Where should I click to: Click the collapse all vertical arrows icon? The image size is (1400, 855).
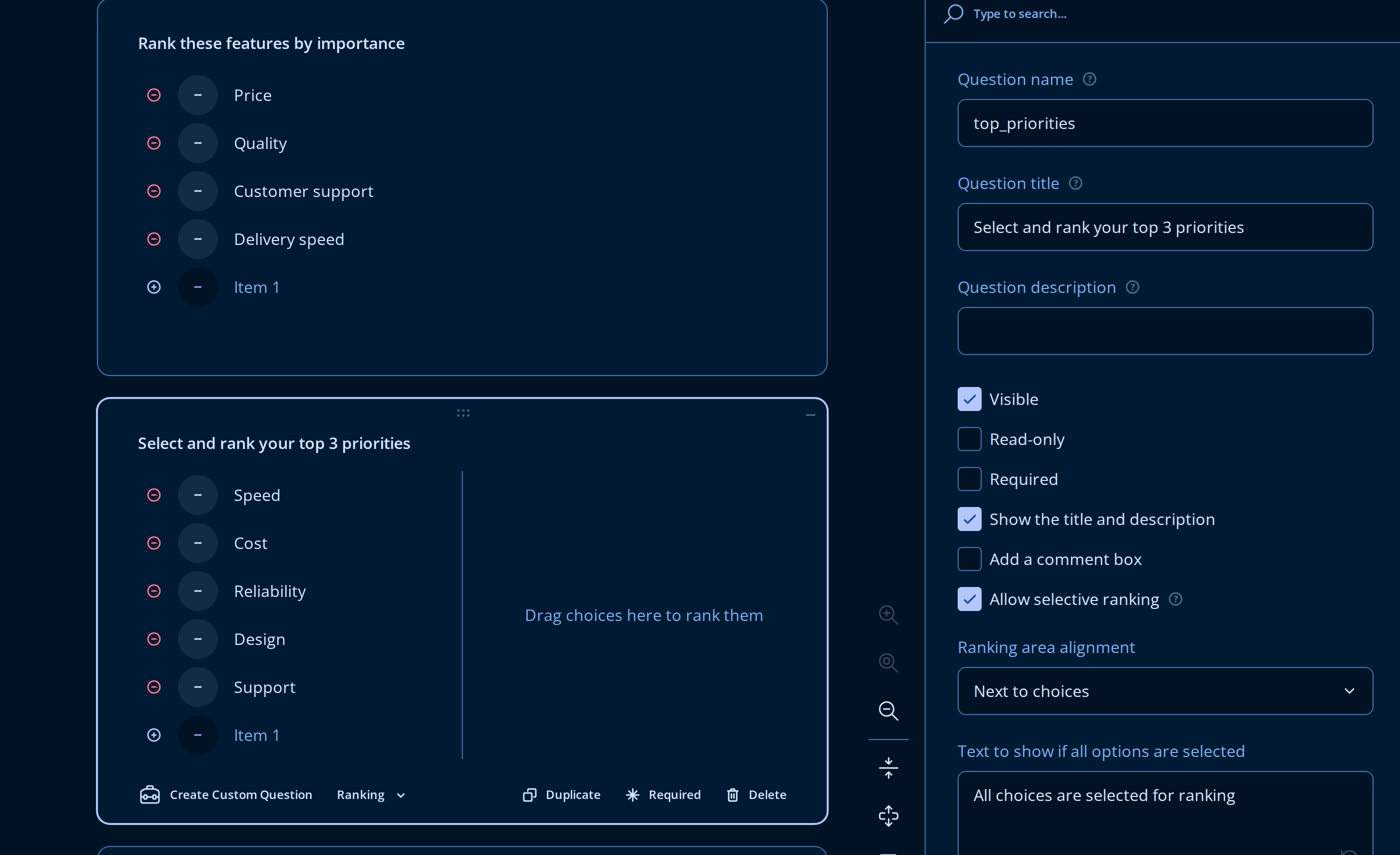[888, 768]
